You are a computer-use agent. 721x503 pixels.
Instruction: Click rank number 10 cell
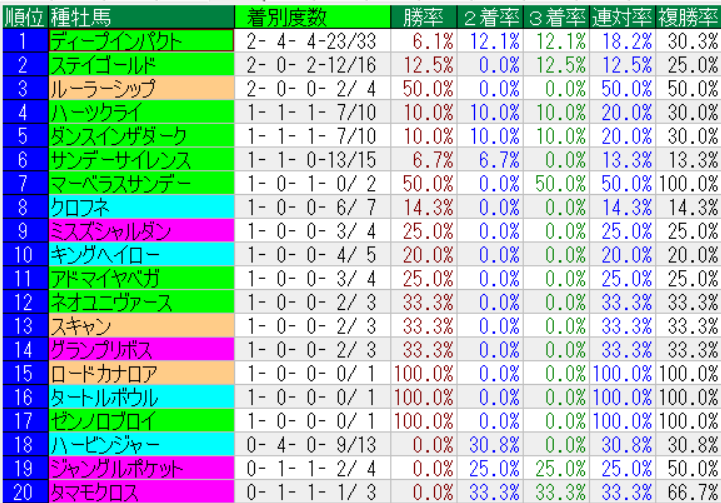[x=25, y=255]
